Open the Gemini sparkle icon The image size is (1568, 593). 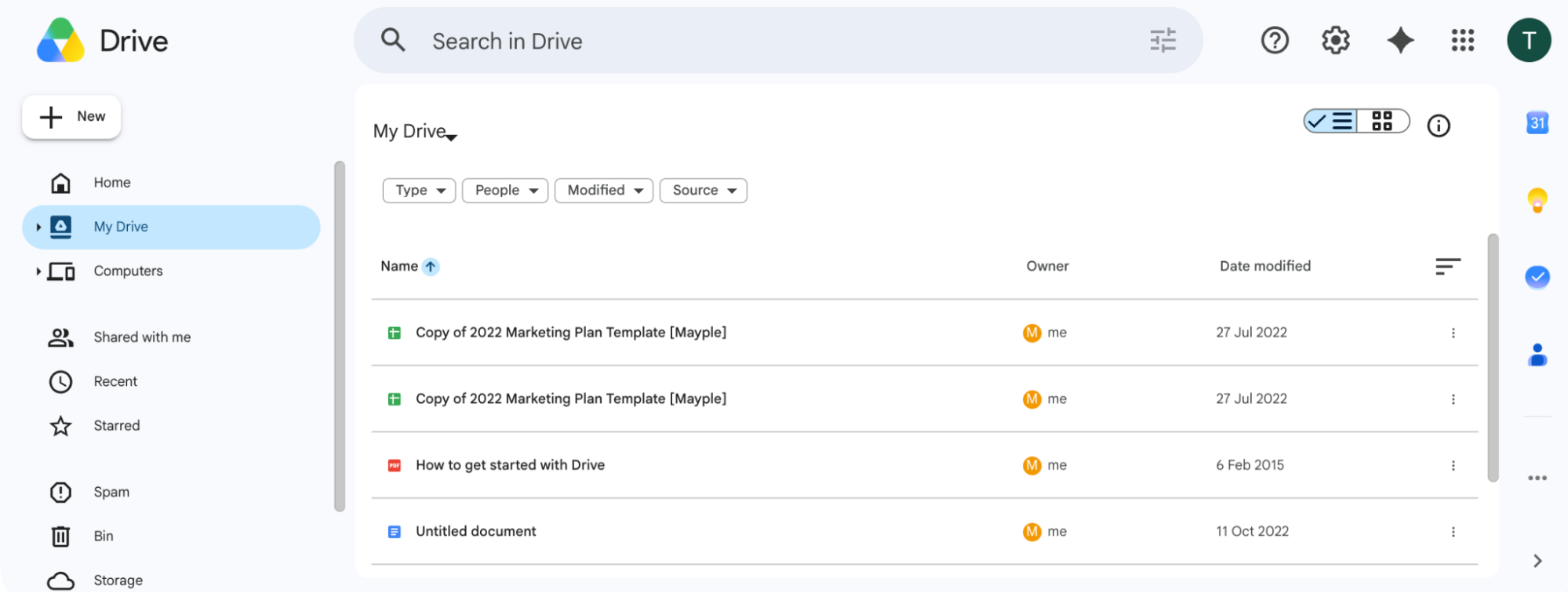tap(1400, 40)
